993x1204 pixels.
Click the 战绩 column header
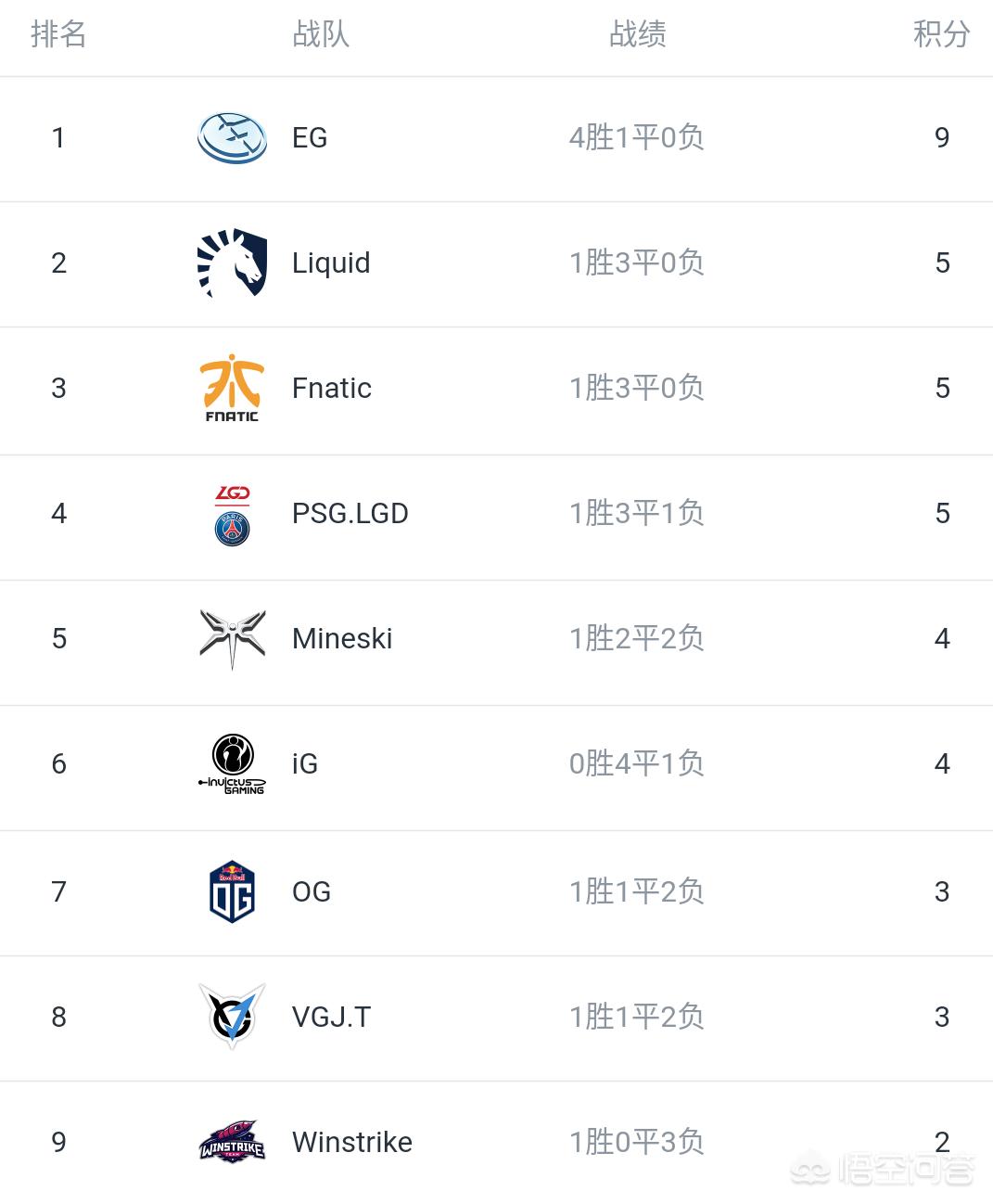point(637,34)
